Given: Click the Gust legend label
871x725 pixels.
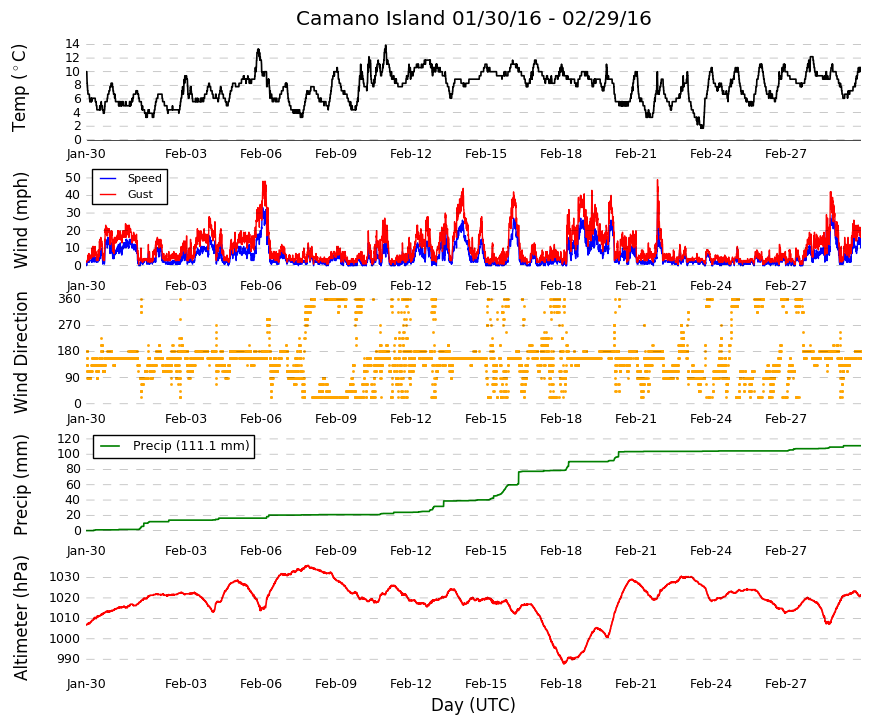Looking at the screenshot, I should 140,194.
